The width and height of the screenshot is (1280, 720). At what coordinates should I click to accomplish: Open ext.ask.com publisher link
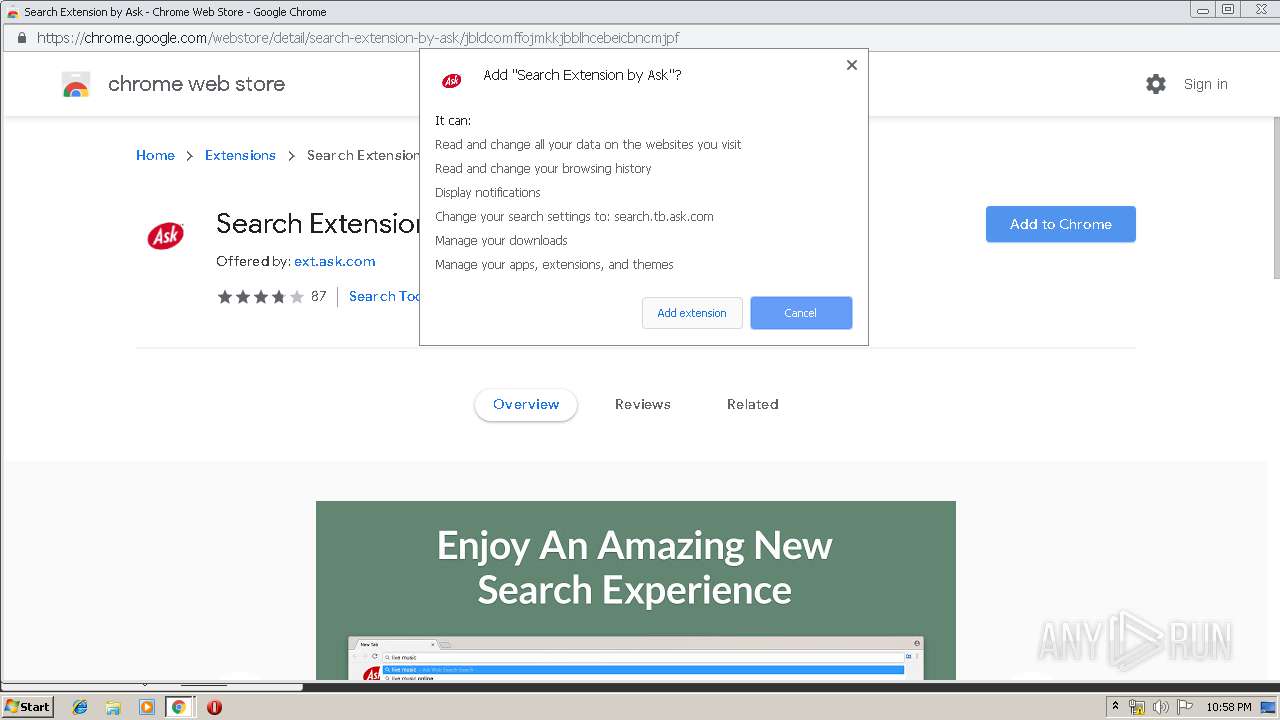[335, 261]
